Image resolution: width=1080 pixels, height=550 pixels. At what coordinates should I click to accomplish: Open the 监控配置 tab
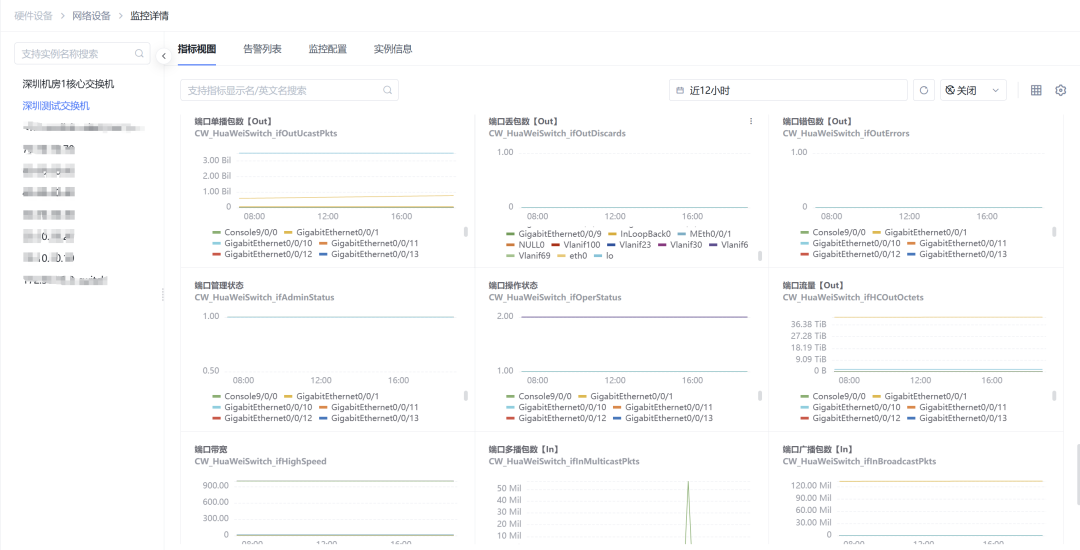[x=328, y=49]
